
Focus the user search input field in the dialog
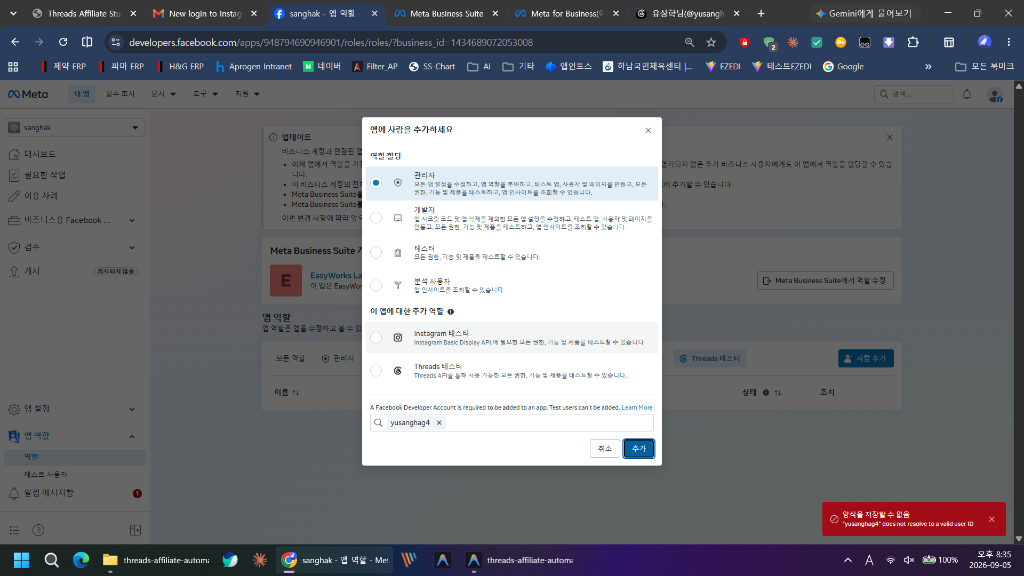pyautogui.click(x=512, y=423)
